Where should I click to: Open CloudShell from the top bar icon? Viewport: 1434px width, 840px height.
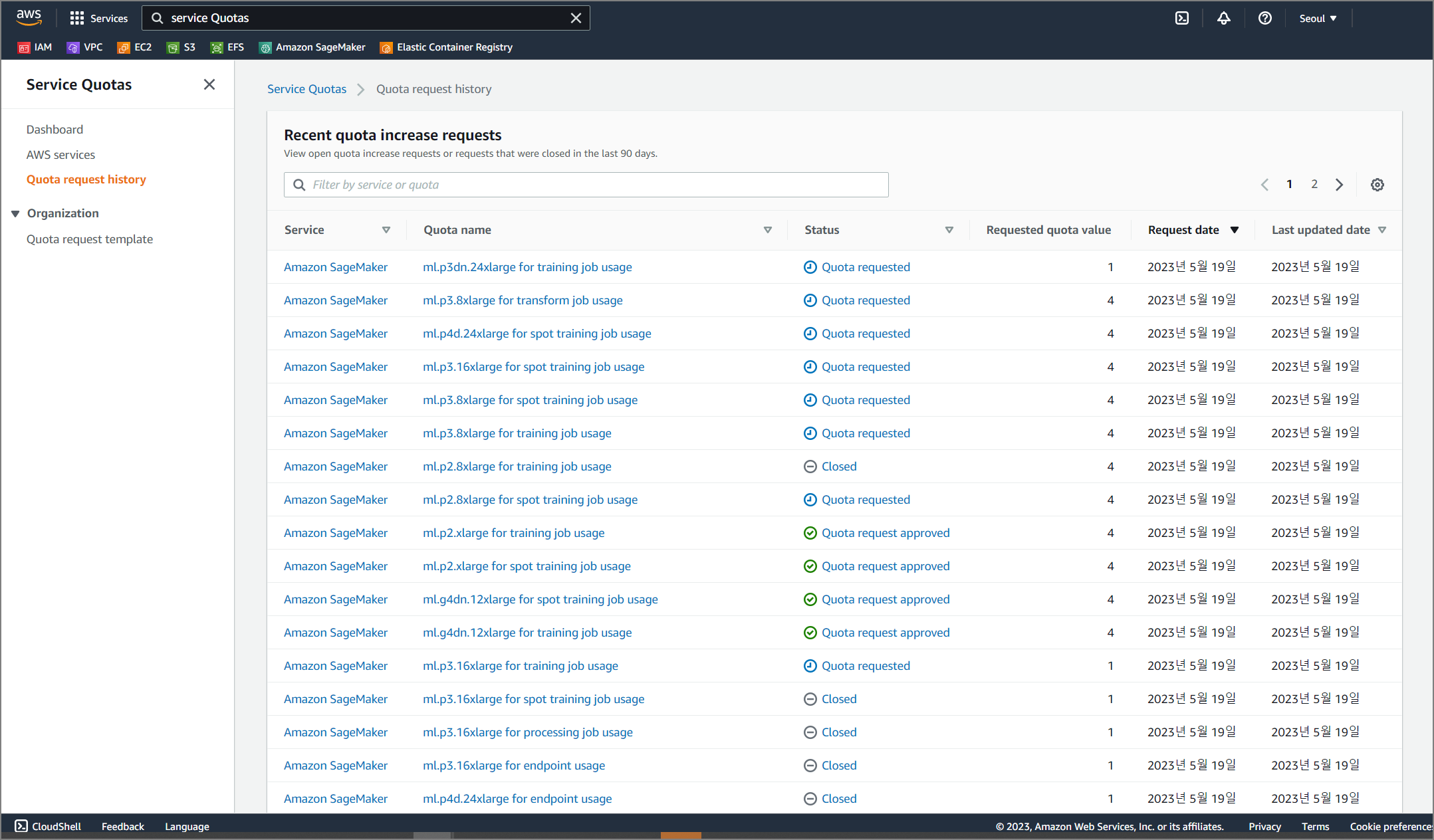click(1182, 19)
